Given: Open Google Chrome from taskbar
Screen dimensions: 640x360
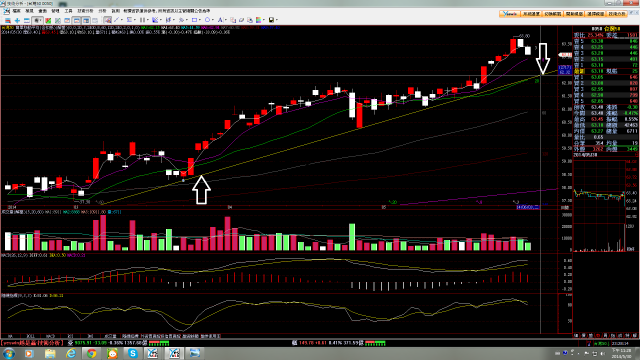Looking at the screenshot, I should (x=91, y=353).
